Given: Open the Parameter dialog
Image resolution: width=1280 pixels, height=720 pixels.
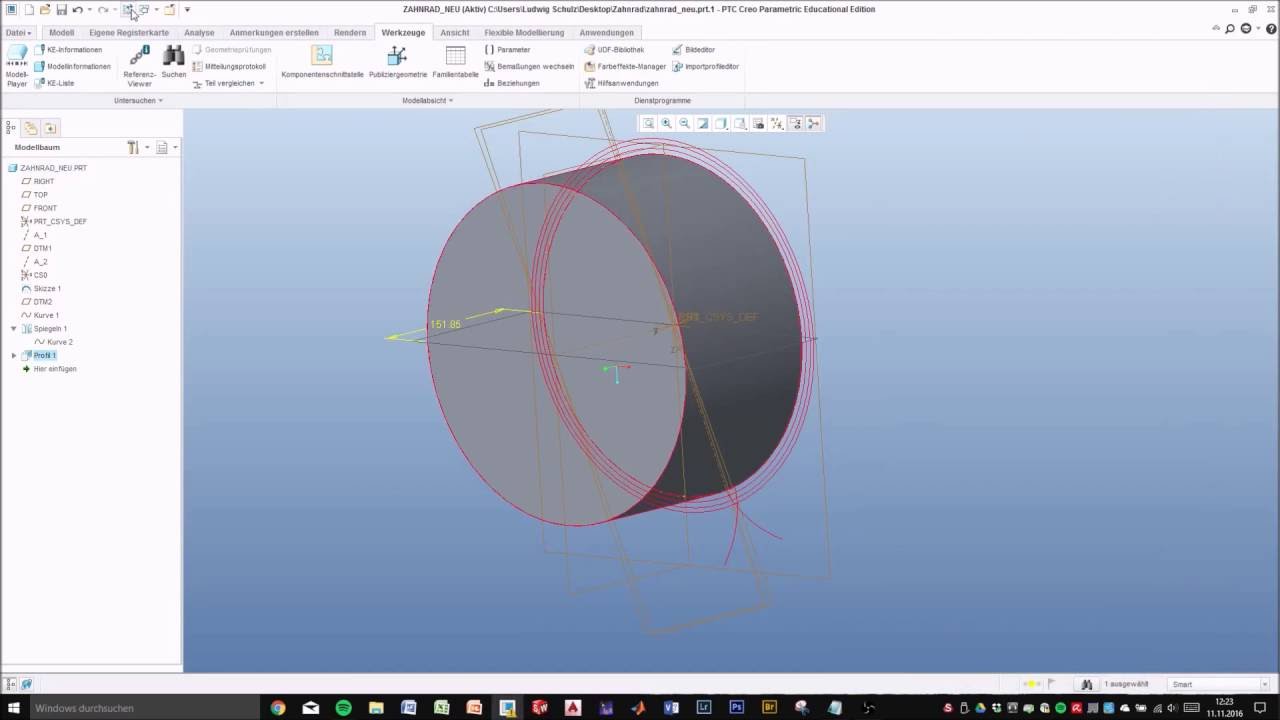Looking at the screenshot, I should point(507,49).
